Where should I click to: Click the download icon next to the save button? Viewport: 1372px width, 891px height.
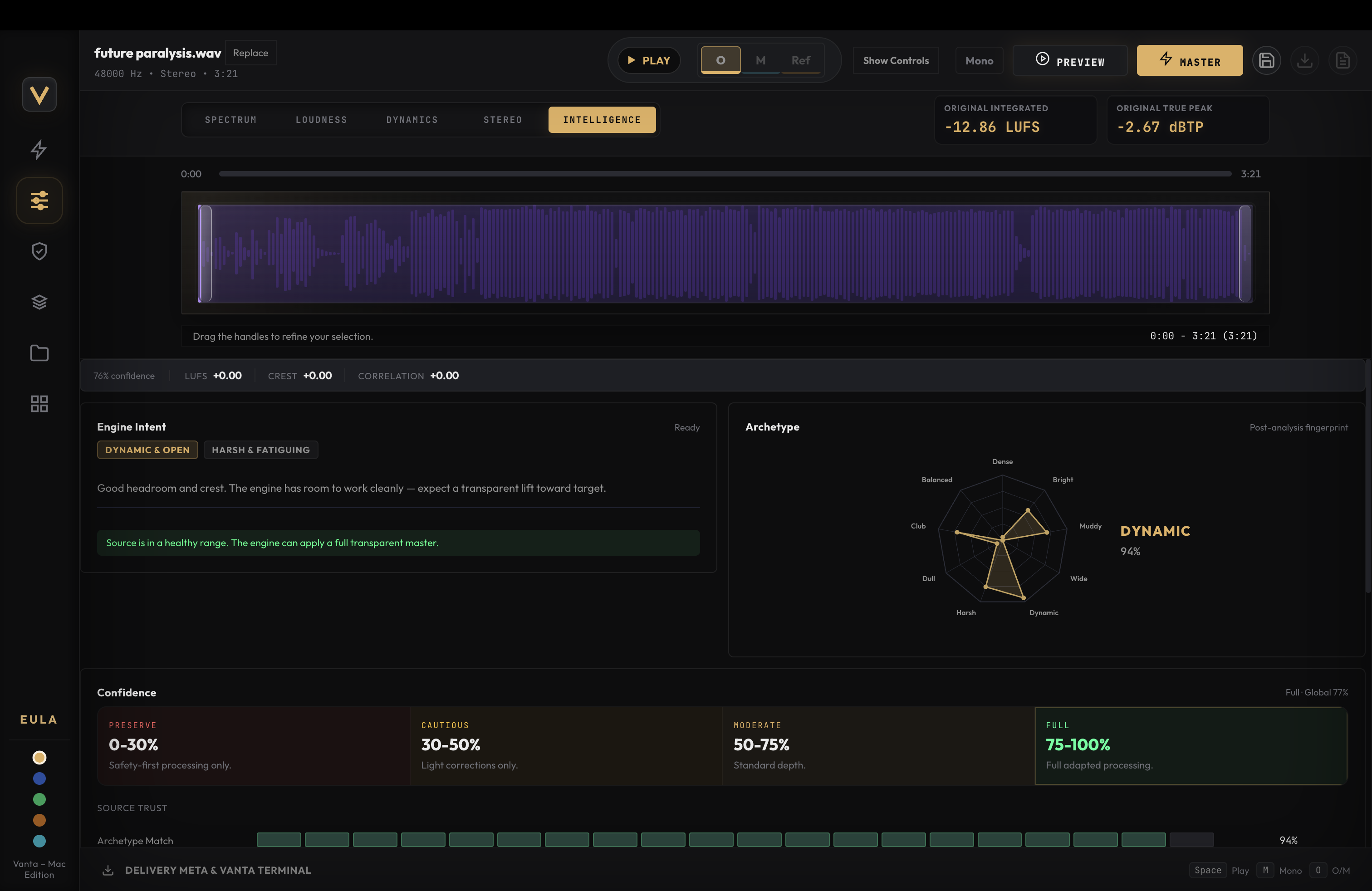tap(1304, 60)
